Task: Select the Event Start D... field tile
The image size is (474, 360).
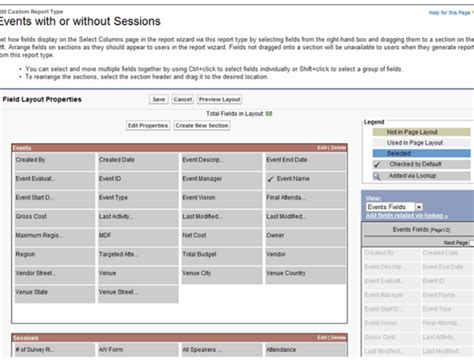Action: pos(55,199)
